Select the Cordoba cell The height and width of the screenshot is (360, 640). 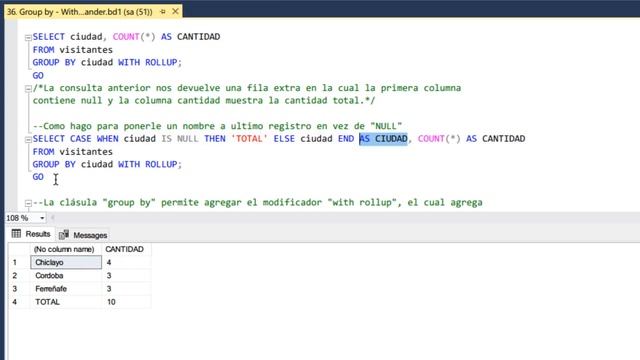tap(66, 276)
